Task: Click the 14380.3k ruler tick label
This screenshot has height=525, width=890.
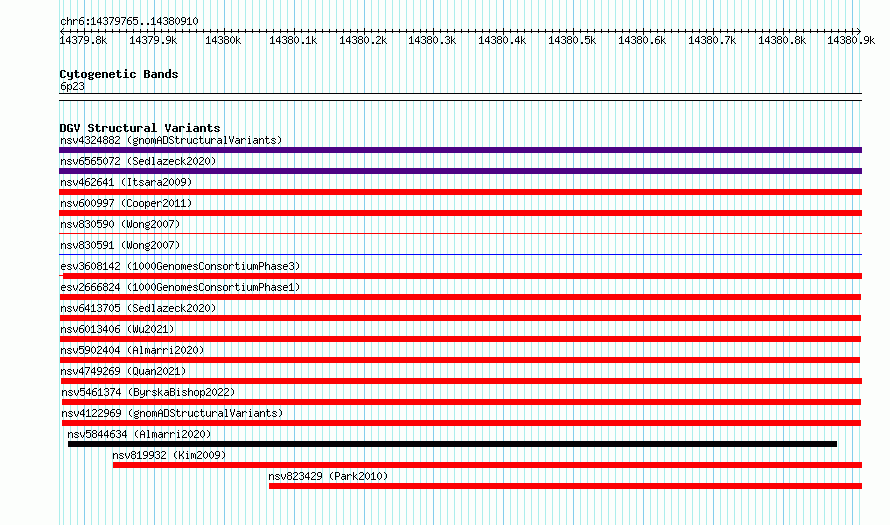Action: click(433, 40)
